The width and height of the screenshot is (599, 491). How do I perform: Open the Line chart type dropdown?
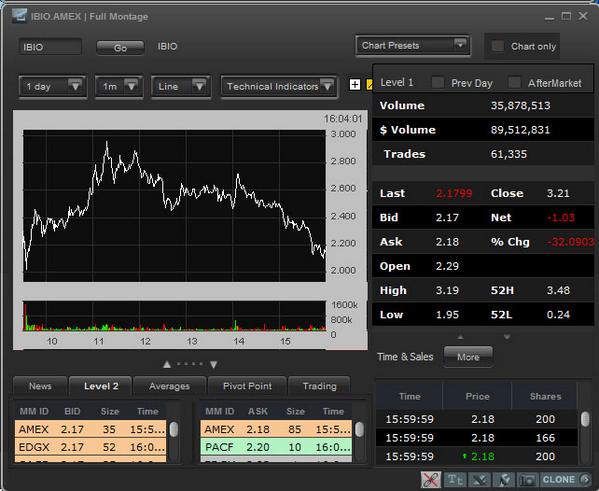[x=181, y=86]
